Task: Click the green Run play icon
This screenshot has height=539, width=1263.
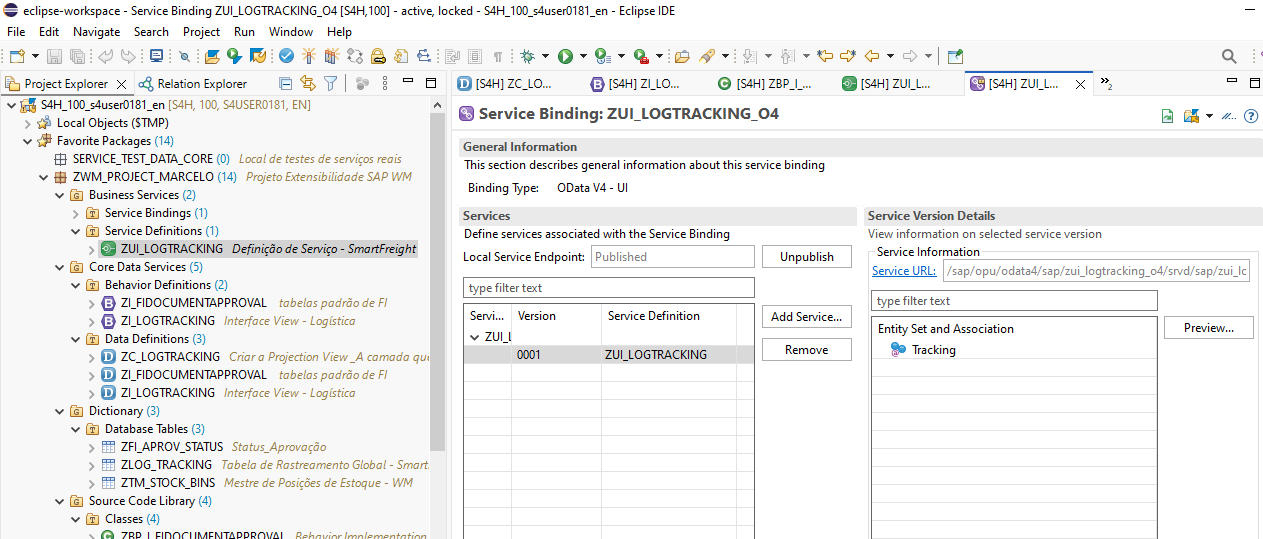Action: coord(565,57)
